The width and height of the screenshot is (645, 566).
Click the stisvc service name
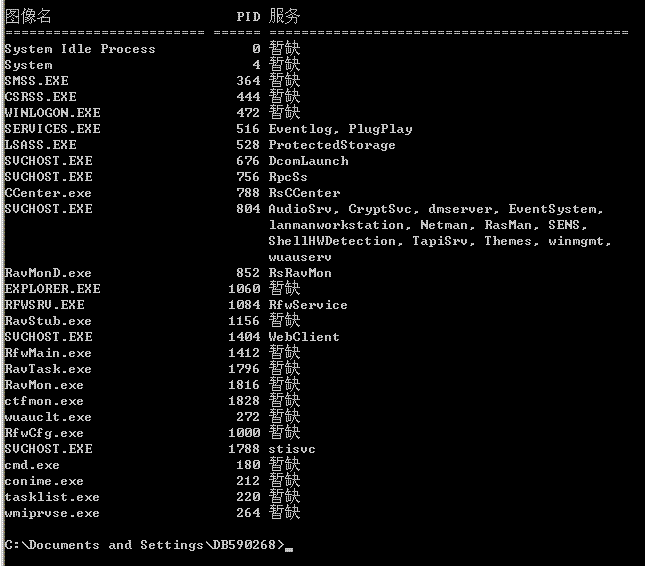click(292, 449)
